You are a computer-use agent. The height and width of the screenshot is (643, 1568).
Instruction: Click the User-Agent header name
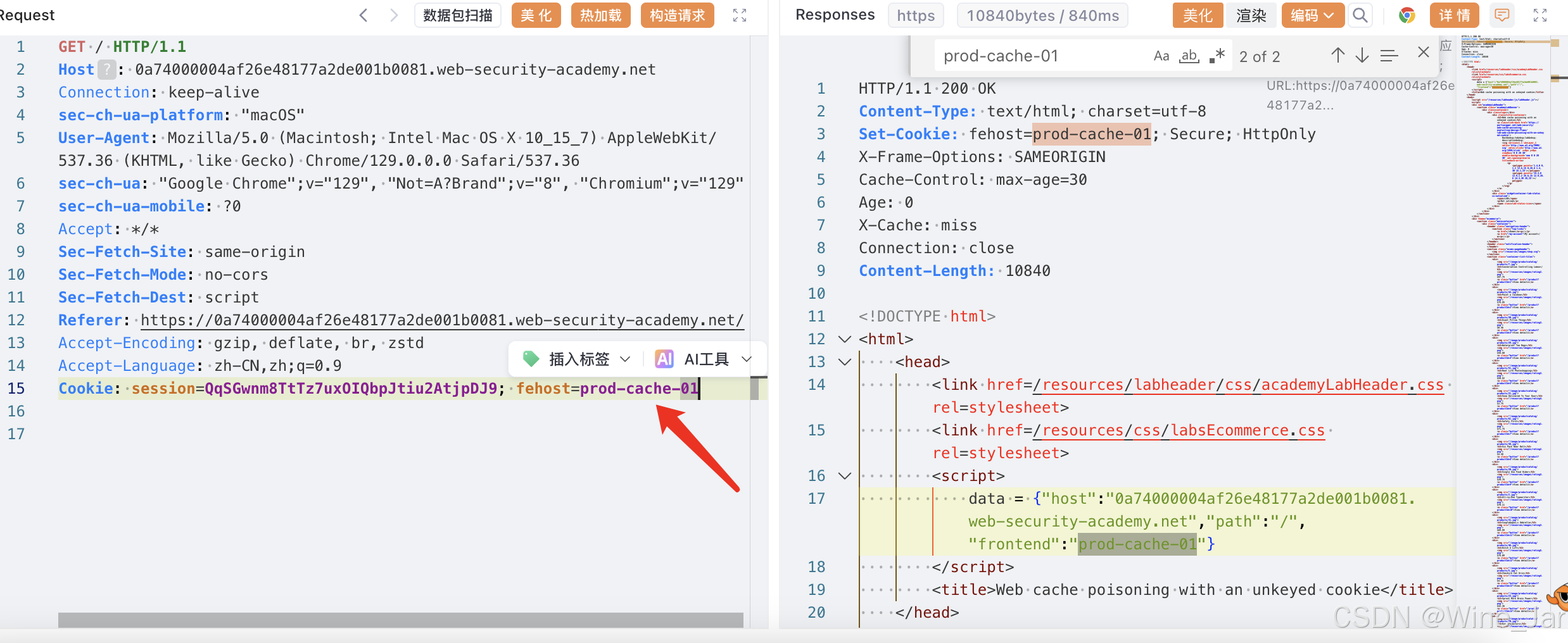(104, 138)
